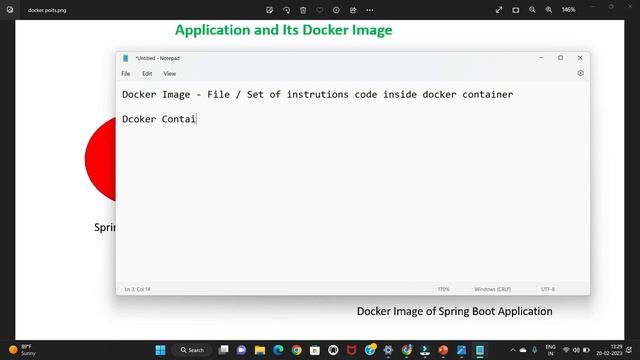This screenshot has width=640, height=360.
Task: Open the weather widget showing Sunny
Action: 22,350
